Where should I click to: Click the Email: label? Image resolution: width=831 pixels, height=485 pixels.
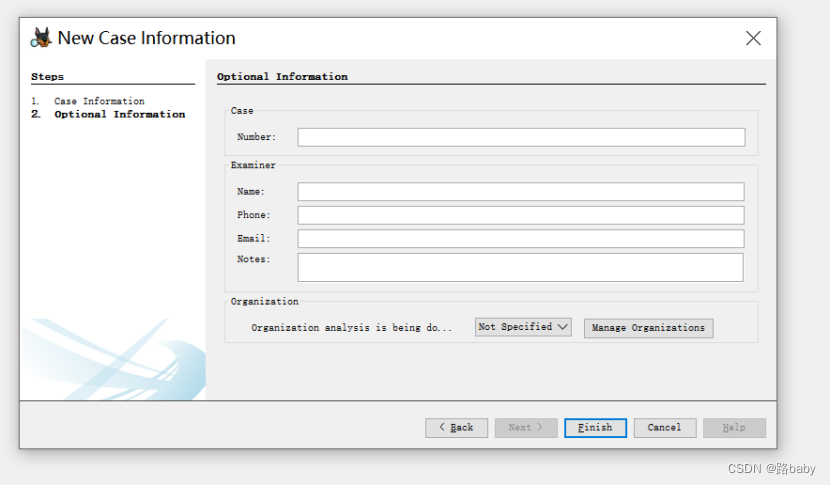pyautogui.click(x=253, y=239)
